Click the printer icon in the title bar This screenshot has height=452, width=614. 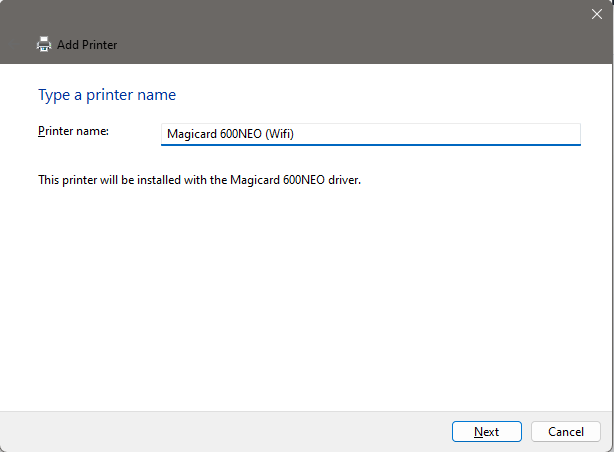(x=44, y=45)
